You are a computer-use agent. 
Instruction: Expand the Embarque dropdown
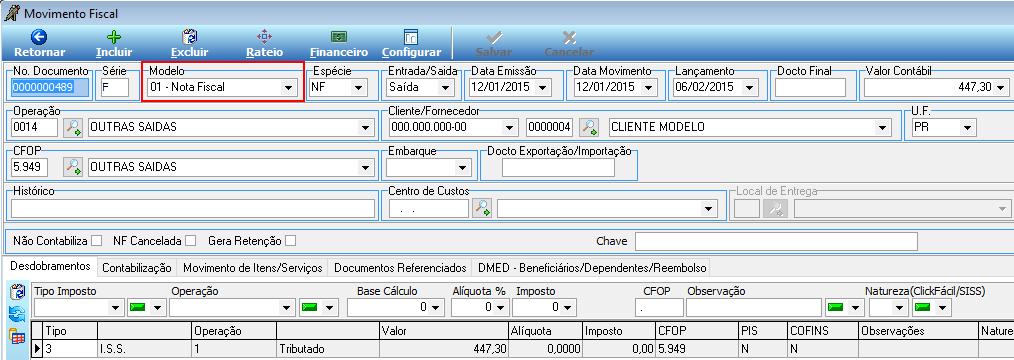click(461, 167)
